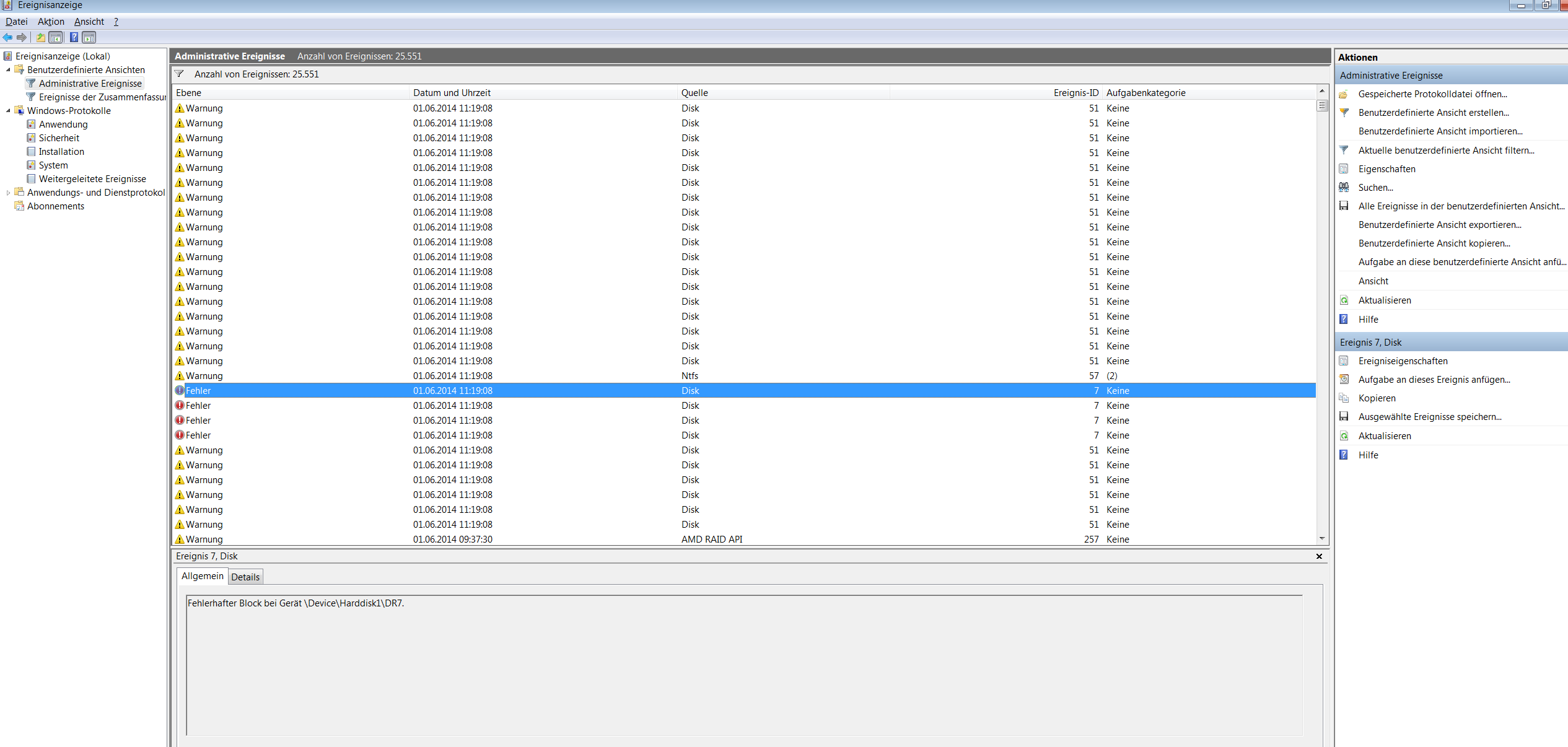The image size is (1568, 747).
Task: Click Ereigniseigenschaften in the Actions pane
Action: pos(1403,361)
